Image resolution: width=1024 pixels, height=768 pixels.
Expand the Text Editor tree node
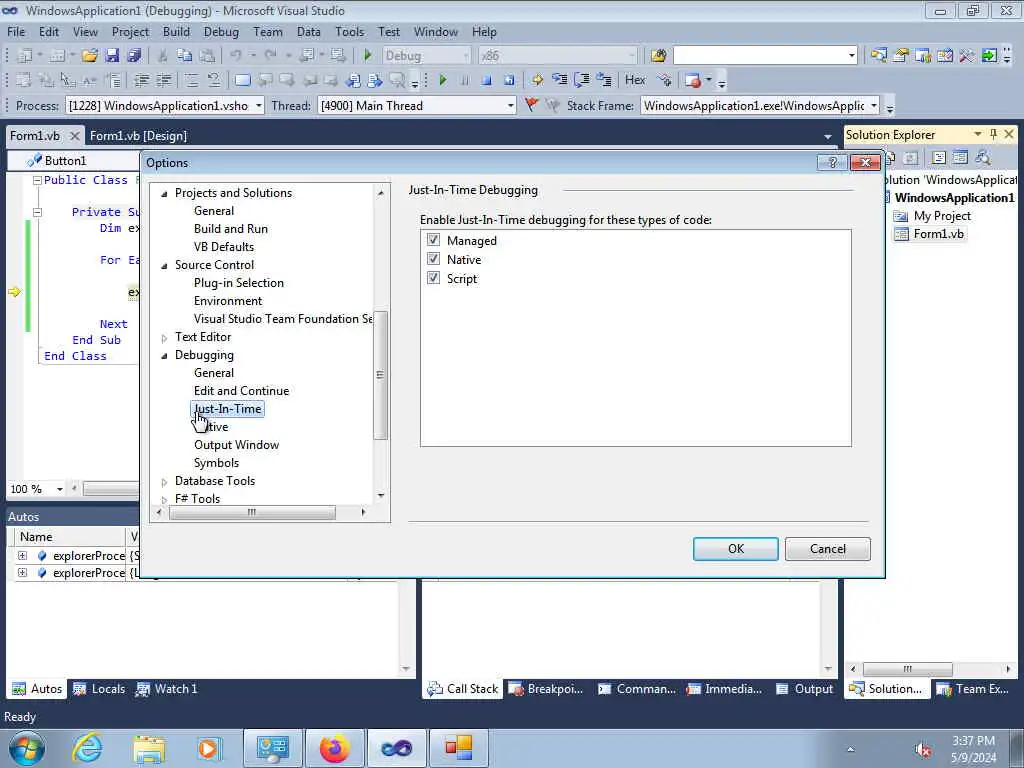tap(165, 338)
